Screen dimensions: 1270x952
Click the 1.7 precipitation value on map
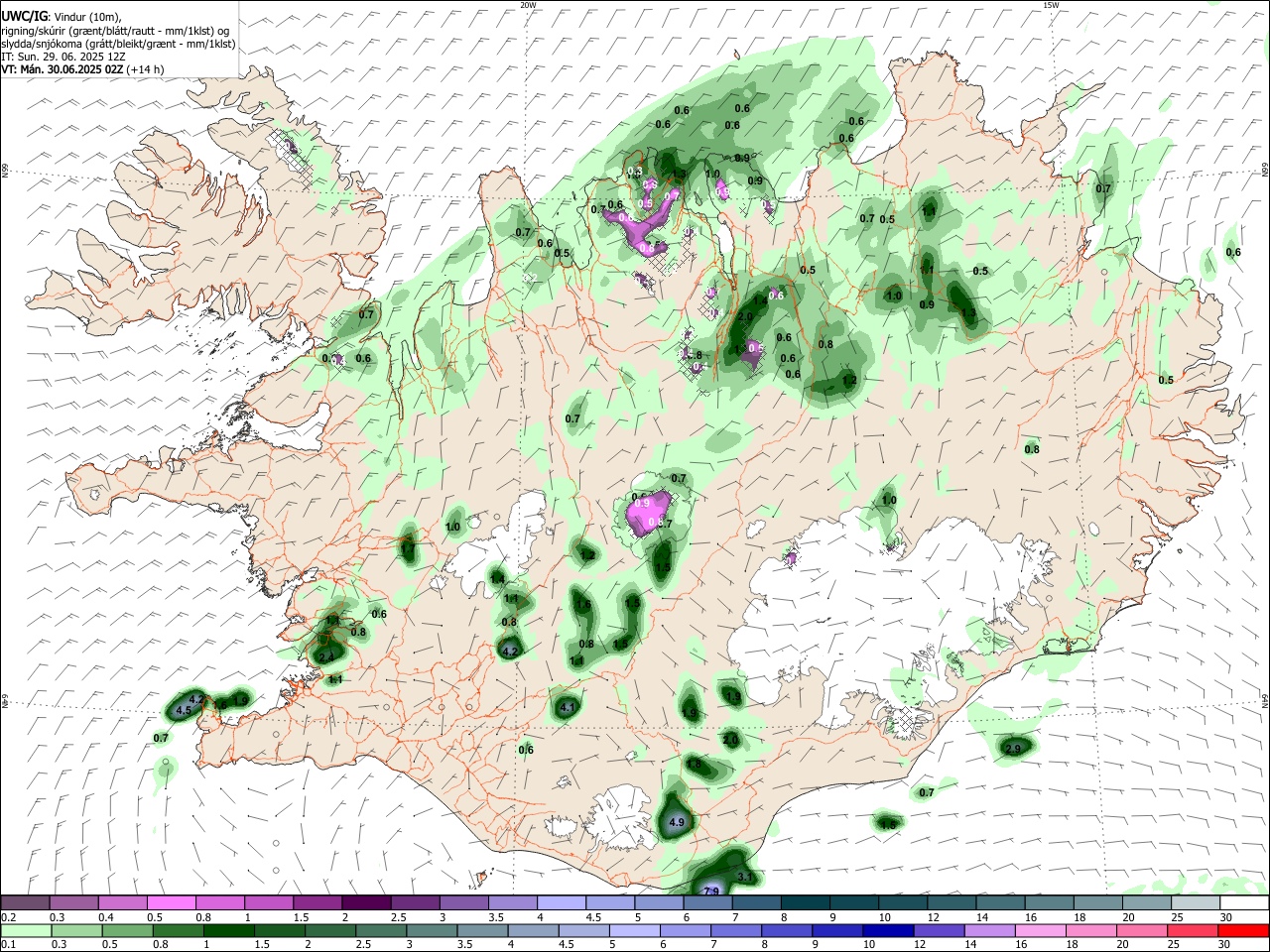[x=407, y=547]
